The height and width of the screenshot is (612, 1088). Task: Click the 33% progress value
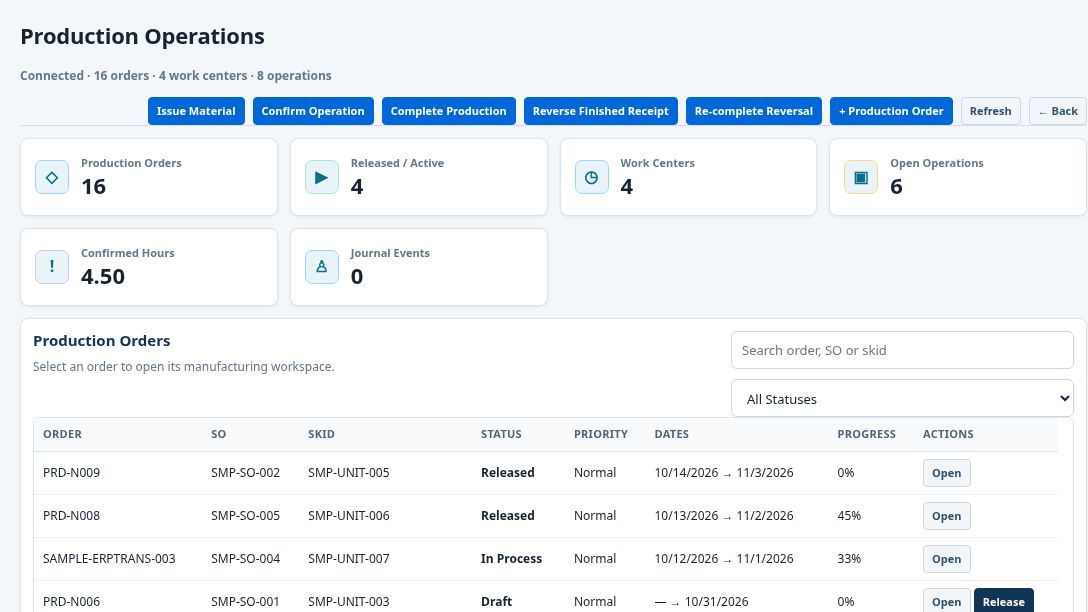(849, 559)
